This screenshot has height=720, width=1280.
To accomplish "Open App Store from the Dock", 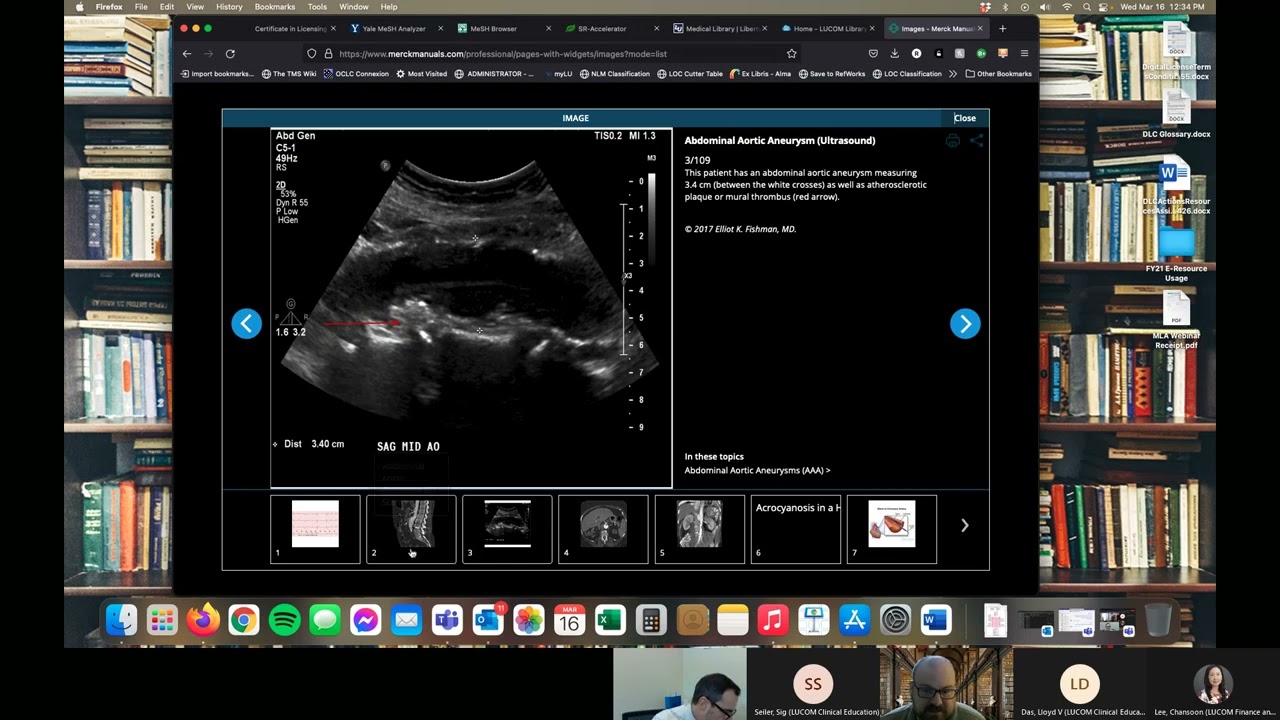I will [x=854, y=621].
